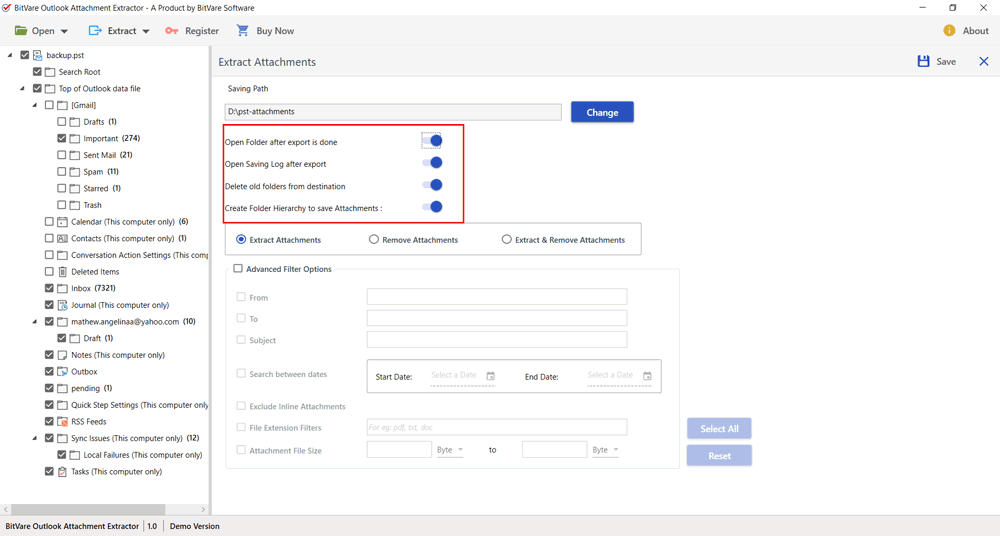Enable the Advanced Filter Options checkbox
Image resolution: width=1000 pixels, height=536 pixels.
click(238, 269)
